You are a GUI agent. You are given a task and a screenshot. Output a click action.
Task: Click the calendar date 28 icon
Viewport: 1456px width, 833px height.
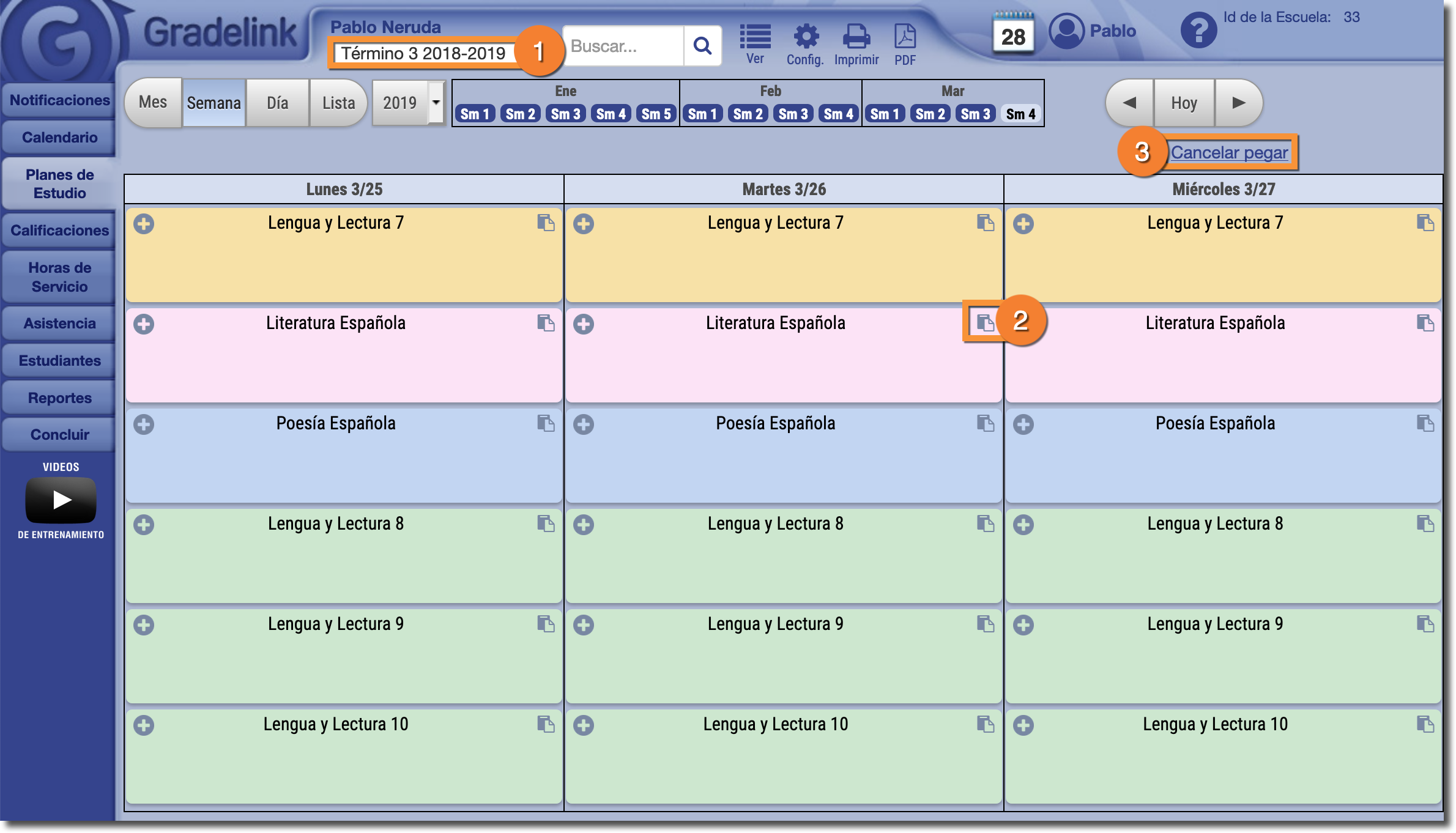(1013, 34)
